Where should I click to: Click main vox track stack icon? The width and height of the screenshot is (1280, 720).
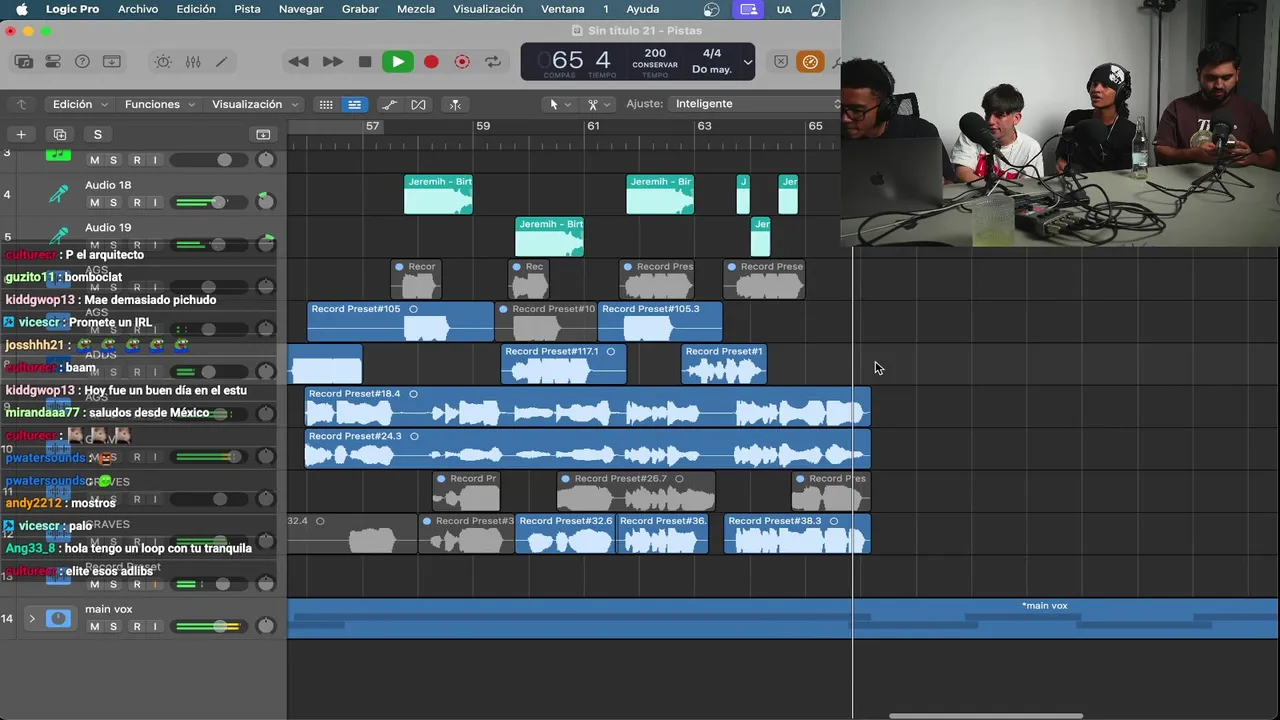point(58,619)
